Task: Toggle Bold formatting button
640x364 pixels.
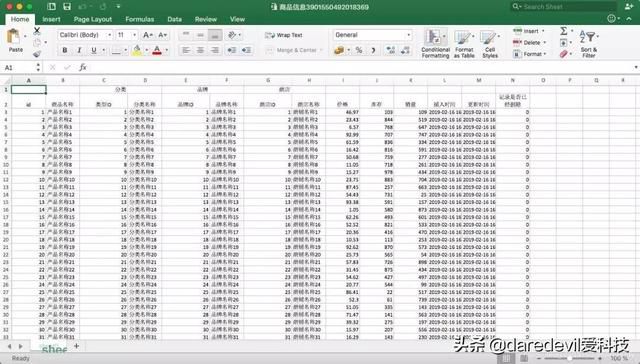Action: point(64,50)
